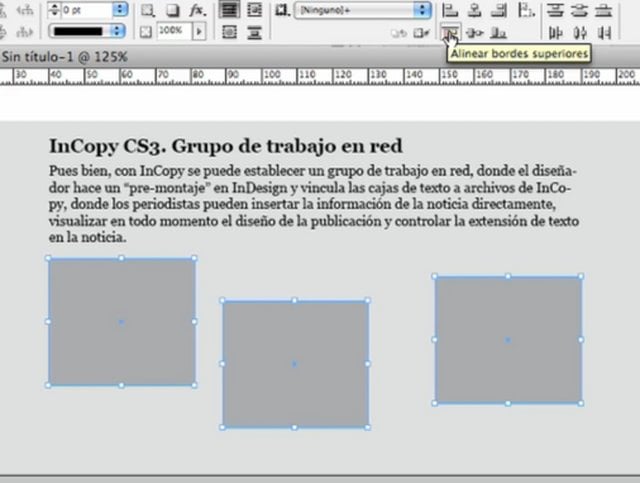Click the Align left edges icon

[450, 10]
